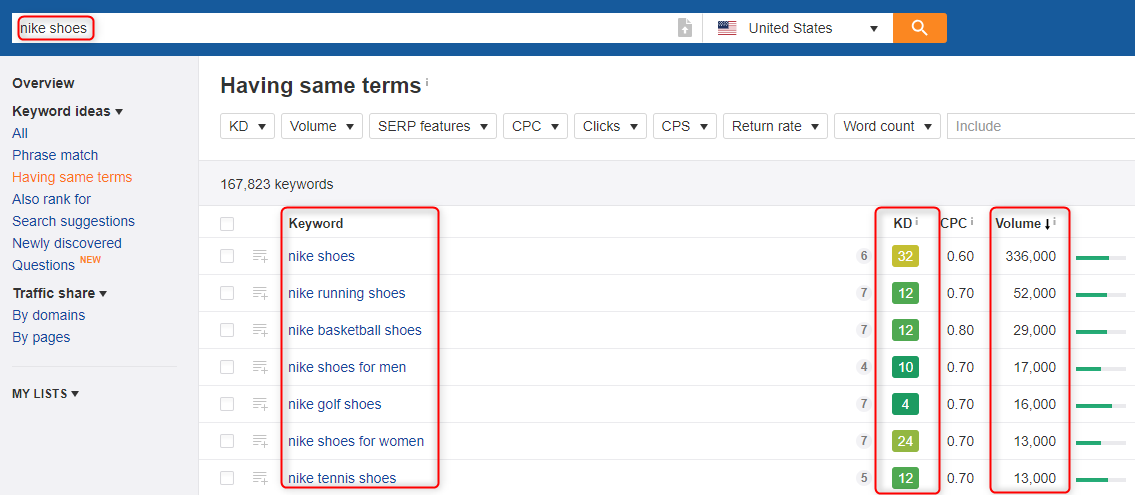Screen dimensions: 1135x495
Task: Click the CPC column info icon
Action: (x=973, y=221)
